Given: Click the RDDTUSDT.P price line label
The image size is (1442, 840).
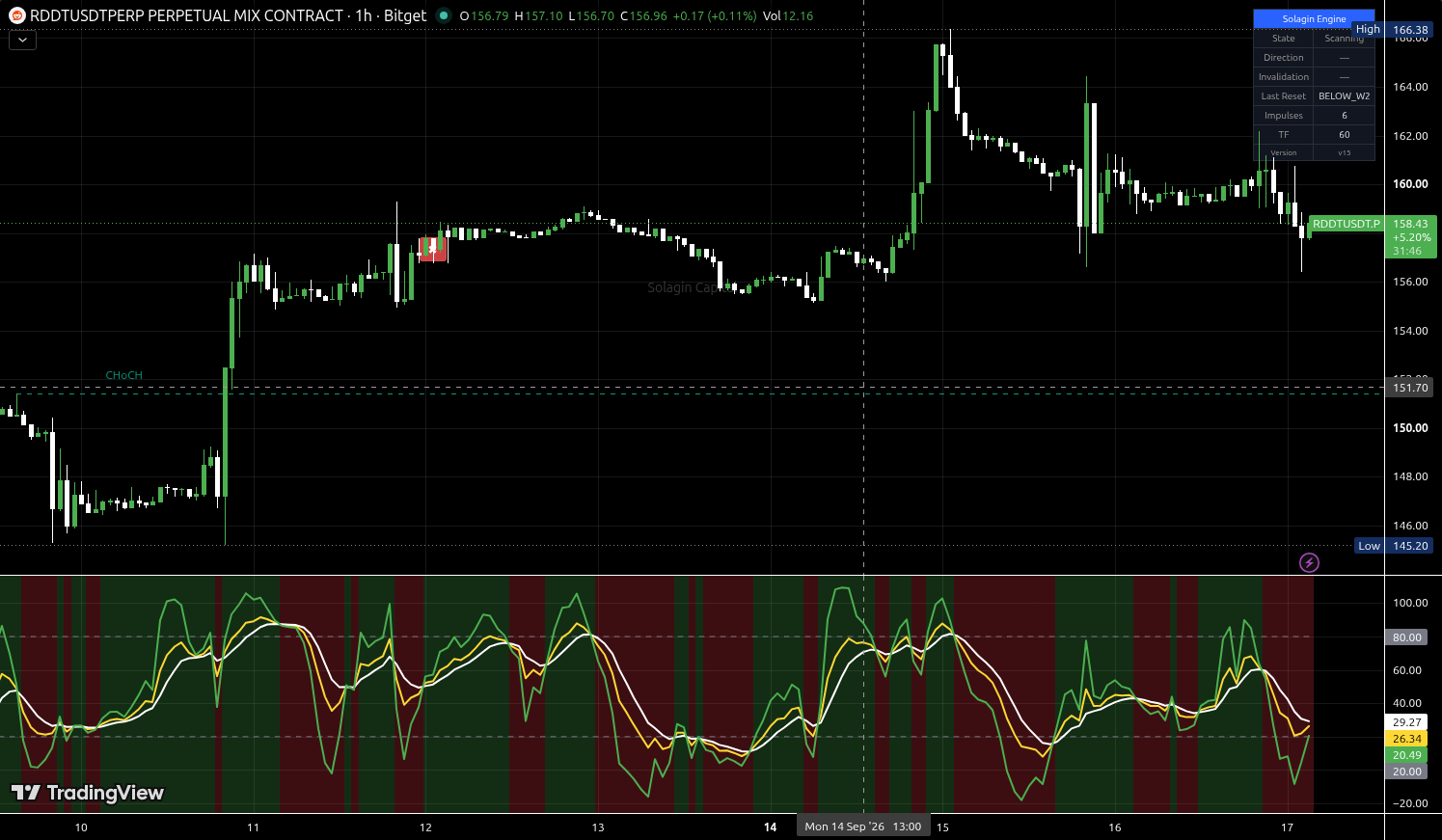Looking at the screenshot, I should [1347, 224].
